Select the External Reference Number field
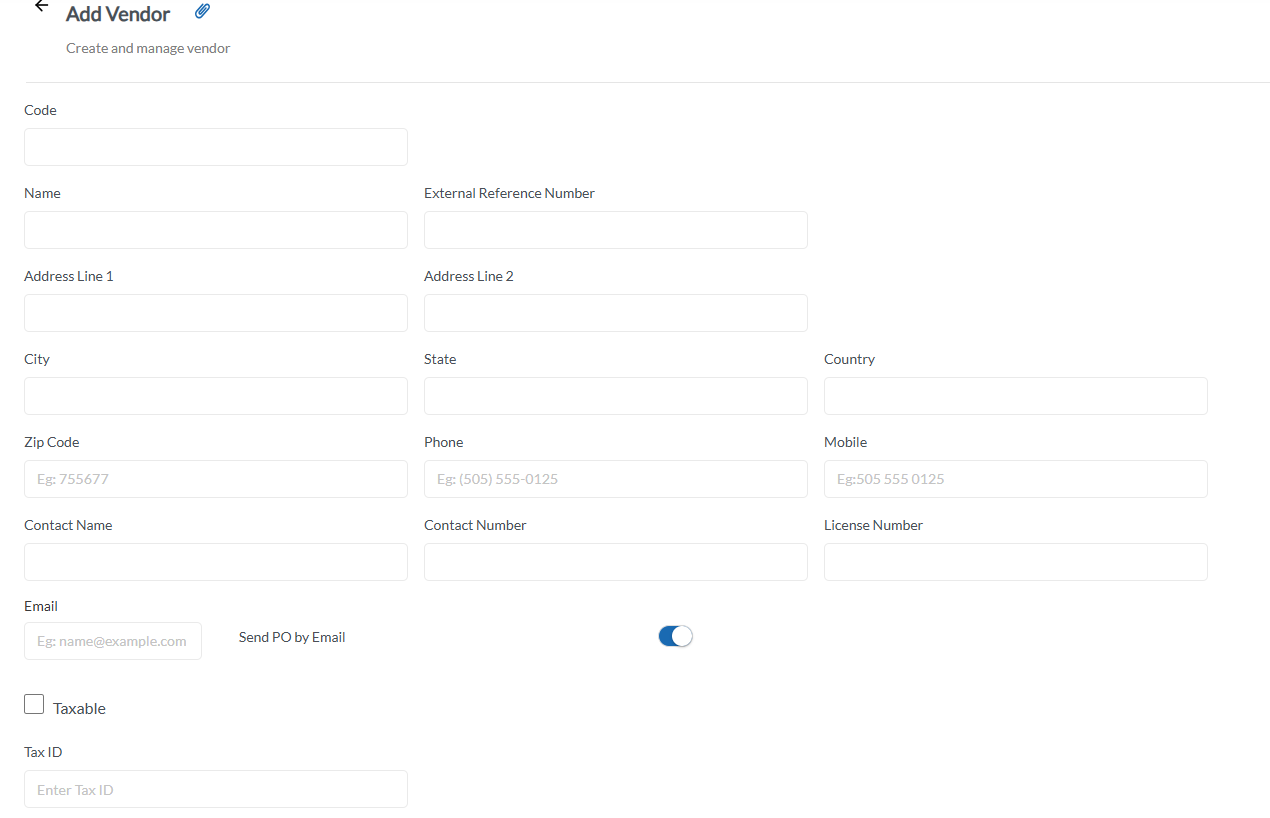The image size is (1270, 818). pos(616,230)
